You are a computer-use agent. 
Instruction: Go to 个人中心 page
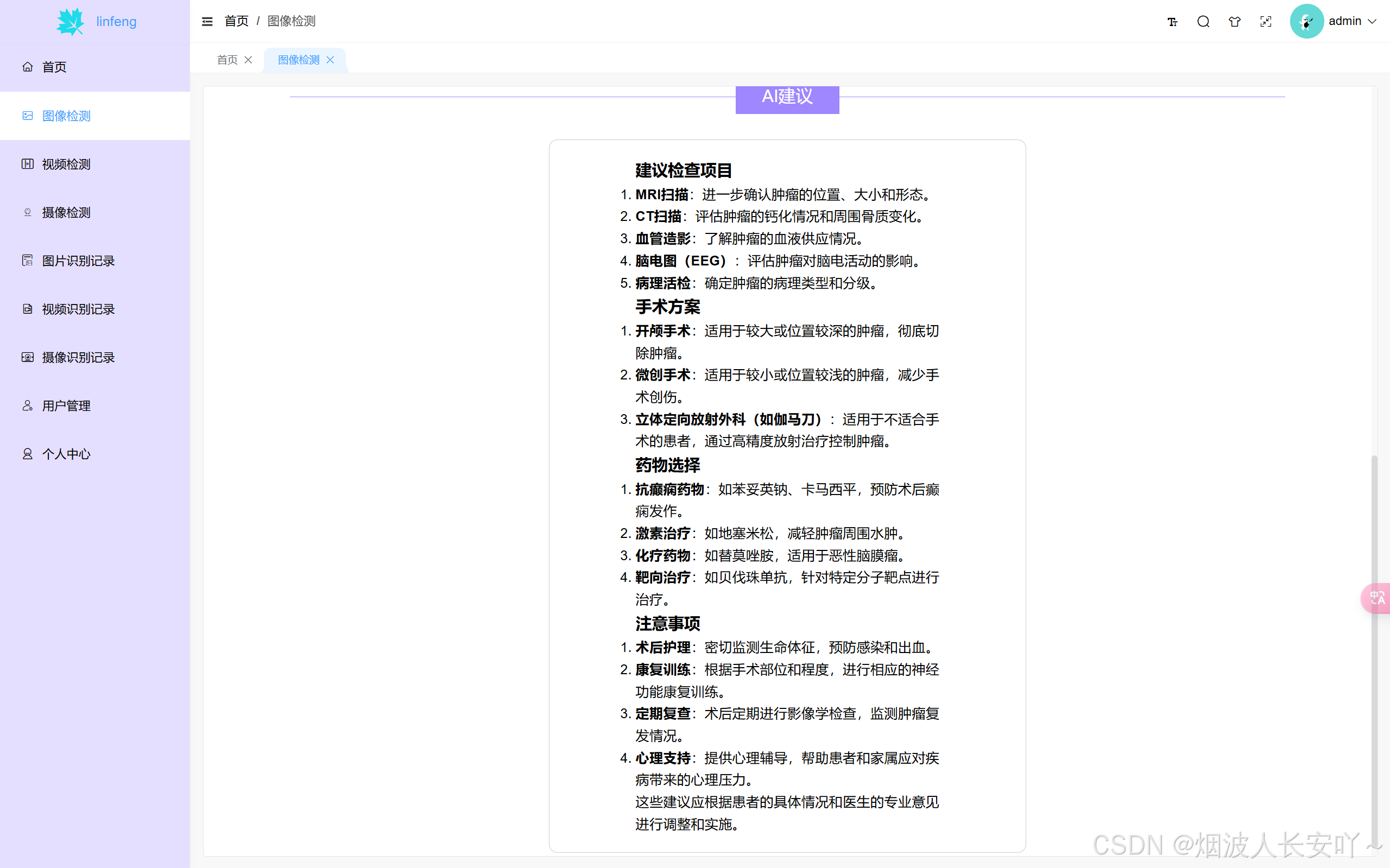66,453
